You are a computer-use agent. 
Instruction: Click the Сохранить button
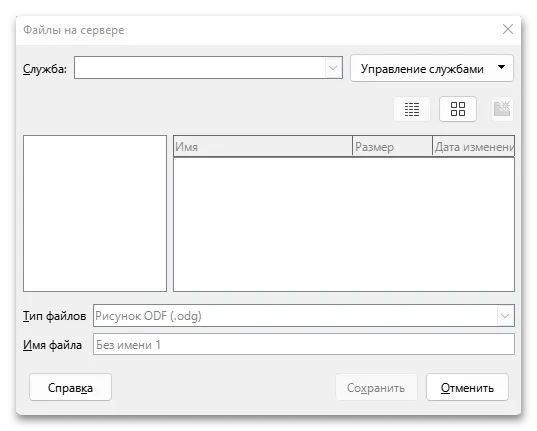(x=376, y=387)
